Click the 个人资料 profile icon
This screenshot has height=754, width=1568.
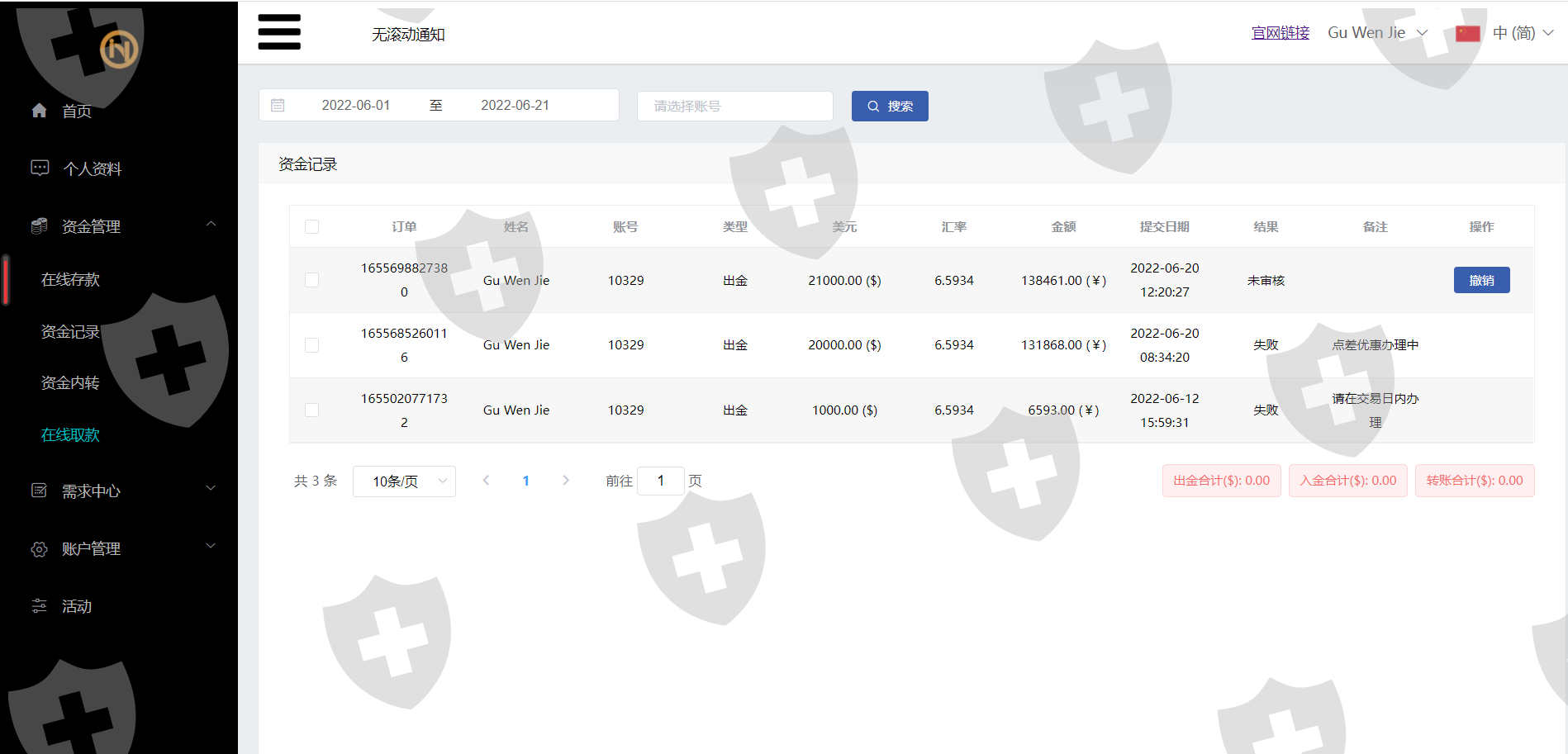40,168
